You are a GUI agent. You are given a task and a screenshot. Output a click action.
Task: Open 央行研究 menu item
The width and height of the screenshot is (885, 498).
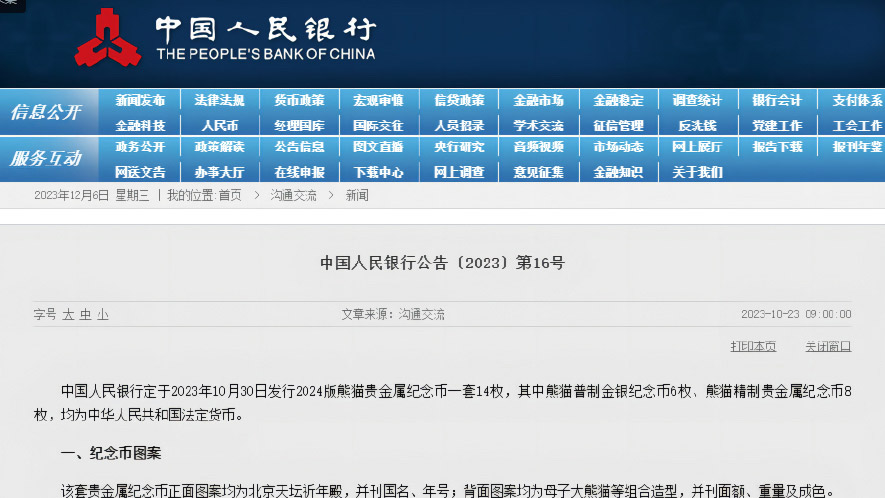coord(459,147)
